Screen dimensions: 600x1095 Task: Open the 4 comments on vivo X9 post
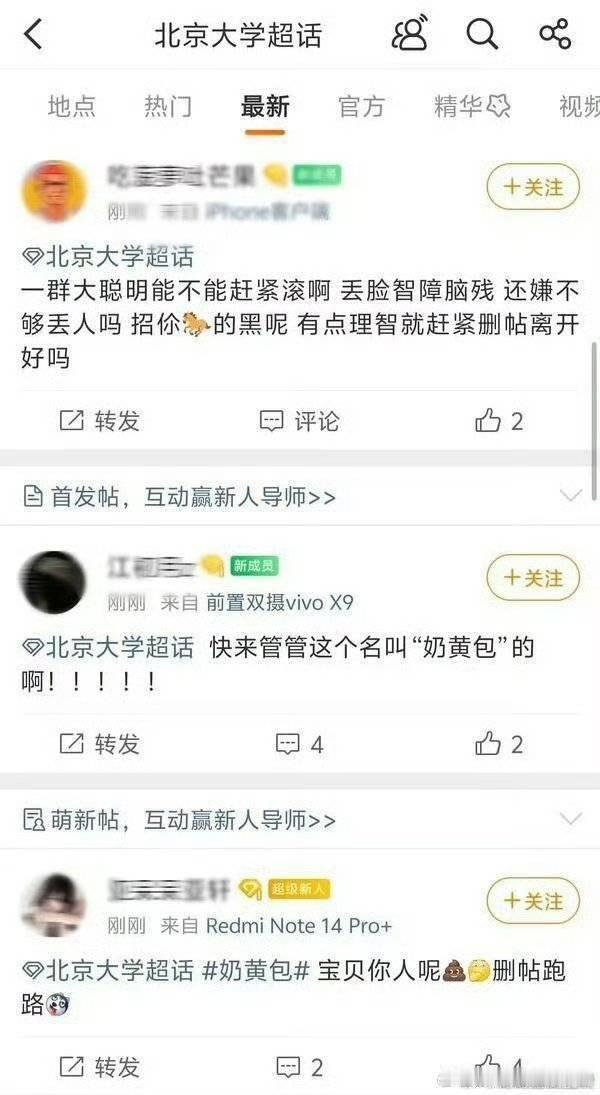pos(299,744)
